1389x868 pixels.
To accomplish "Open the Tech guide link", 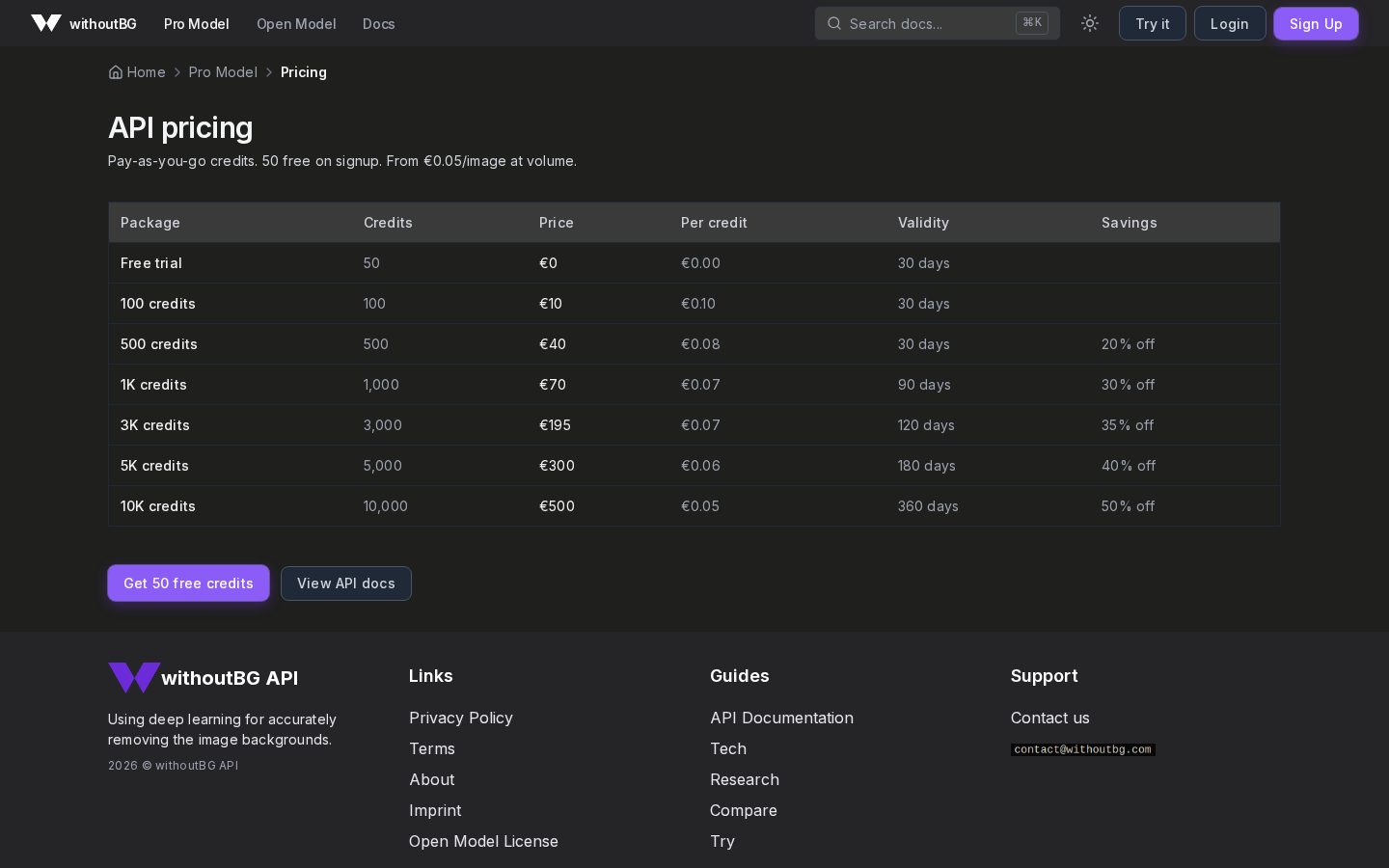I will pos(728,748).
